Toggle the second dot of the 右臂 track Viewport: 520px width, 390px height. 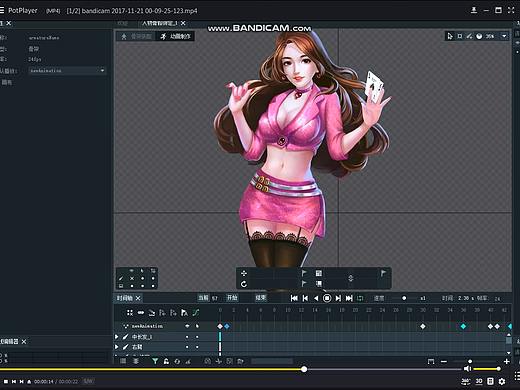(197, 347)
